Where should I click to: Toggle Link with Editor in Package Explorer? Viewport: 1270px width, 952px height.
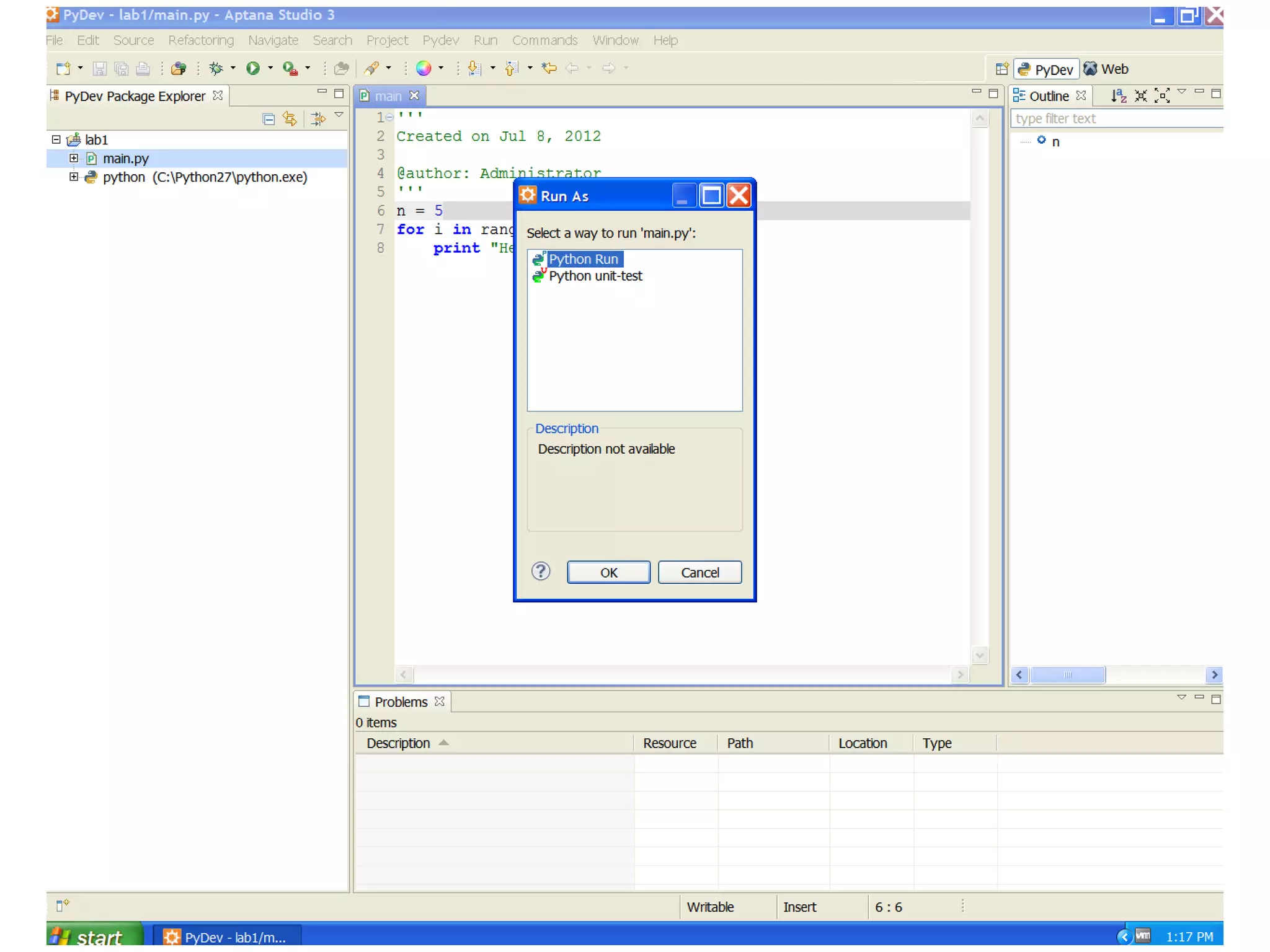tap(290, 118)
